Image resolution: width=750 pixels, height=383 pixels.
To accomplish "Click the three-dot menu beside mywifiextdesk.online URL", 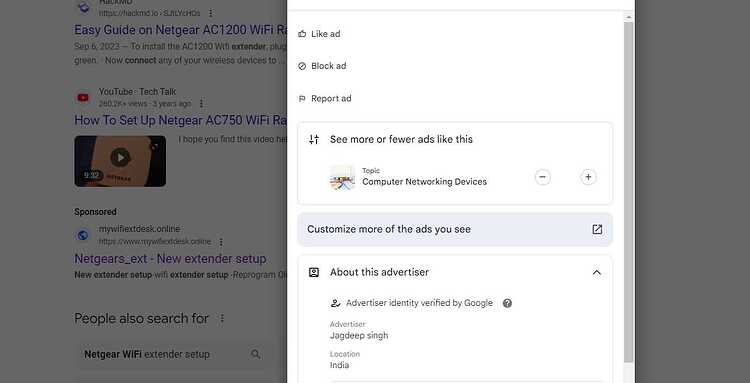I will coord(221,242).
